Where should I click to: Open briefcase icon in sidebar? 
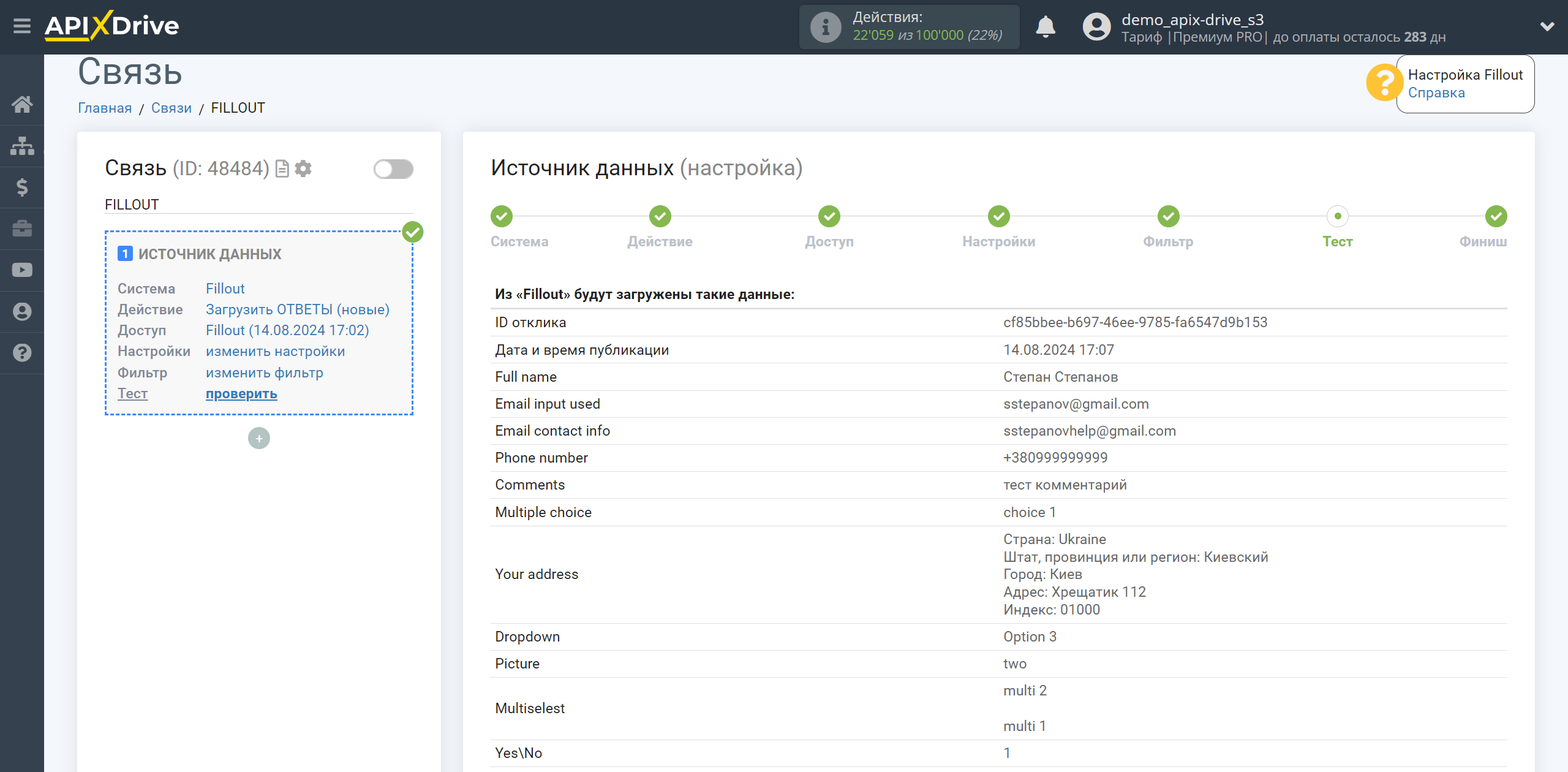pyautogui.click(x=22, y=229)
